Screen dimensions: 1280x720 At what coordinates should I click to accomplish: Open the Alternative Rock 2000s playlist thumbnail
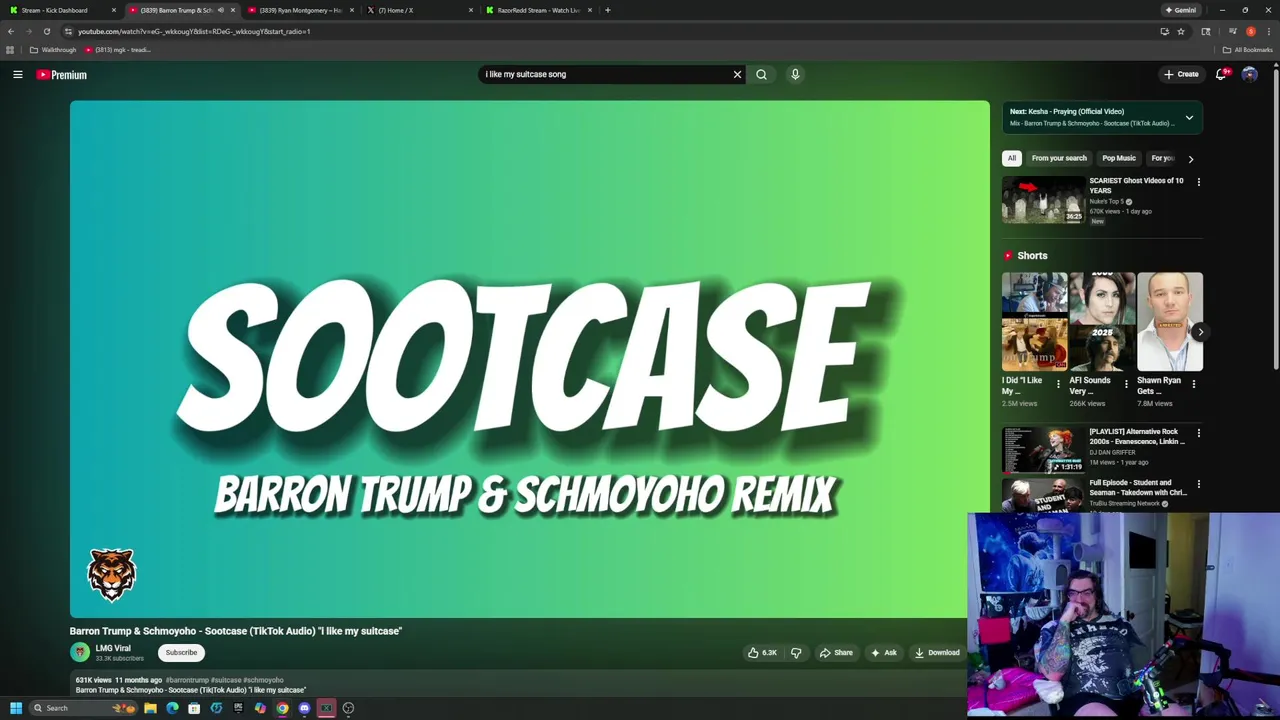1044,450
